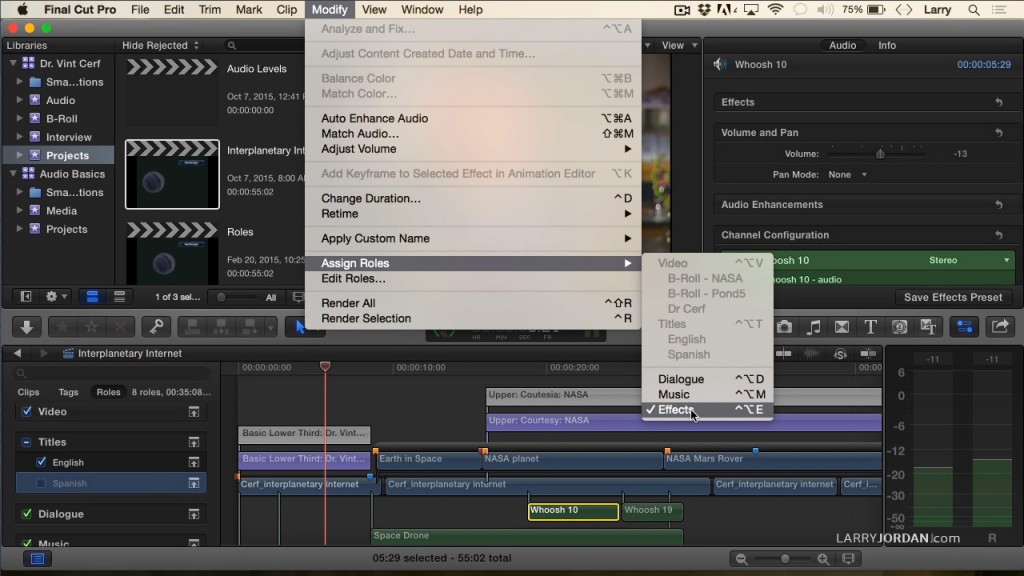Switch browser to filmstrip view

92,296
